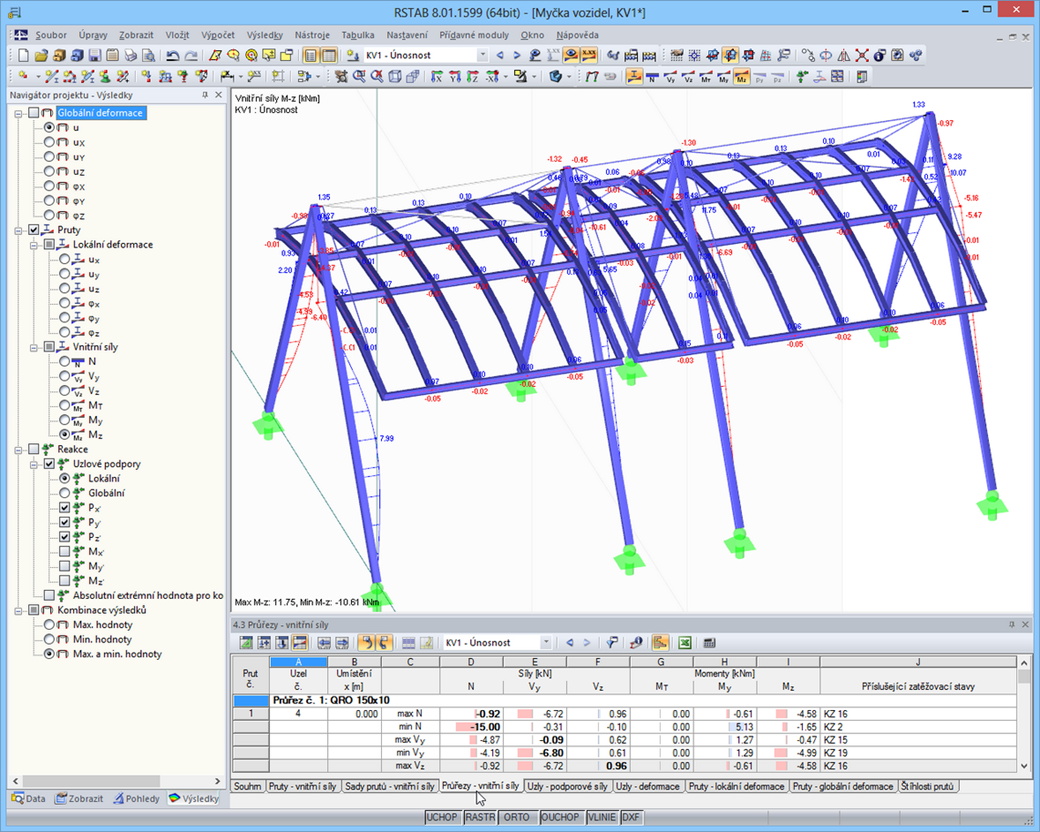Click the Zoom window magnifier icon

[359, 77]
